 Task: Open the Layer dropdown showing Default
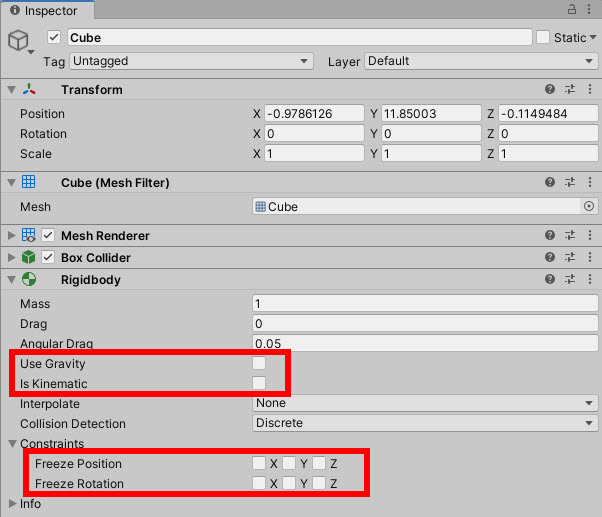click(x=481, y=61)
